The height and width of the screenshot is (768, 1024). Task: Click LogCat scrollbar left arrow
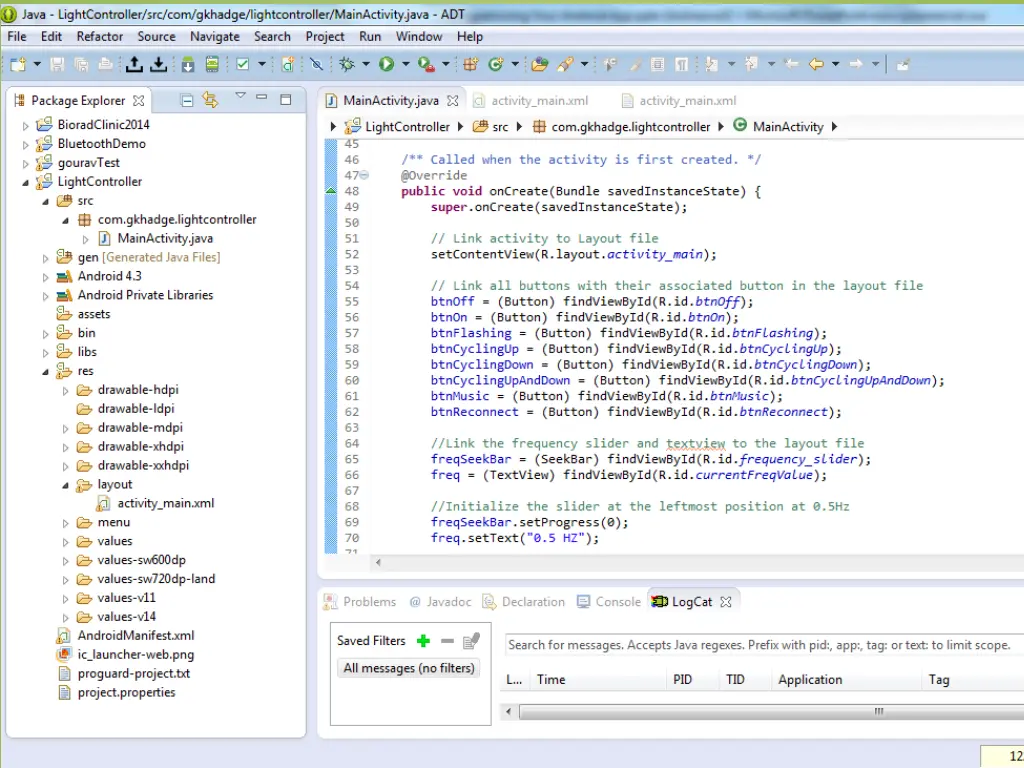click(x=509, y=711)
